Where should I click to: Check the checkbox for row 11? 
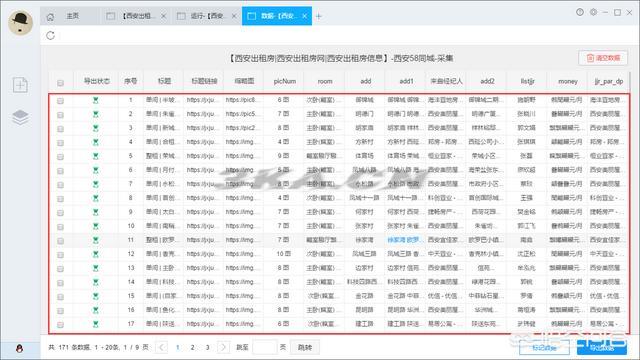60,241
